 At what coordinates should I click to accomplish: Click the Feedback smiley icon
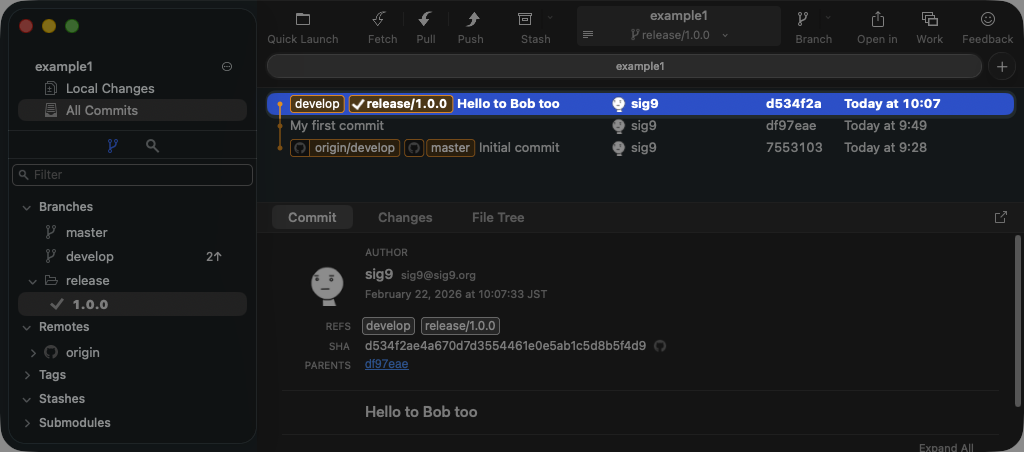click(x=987, y=20)
